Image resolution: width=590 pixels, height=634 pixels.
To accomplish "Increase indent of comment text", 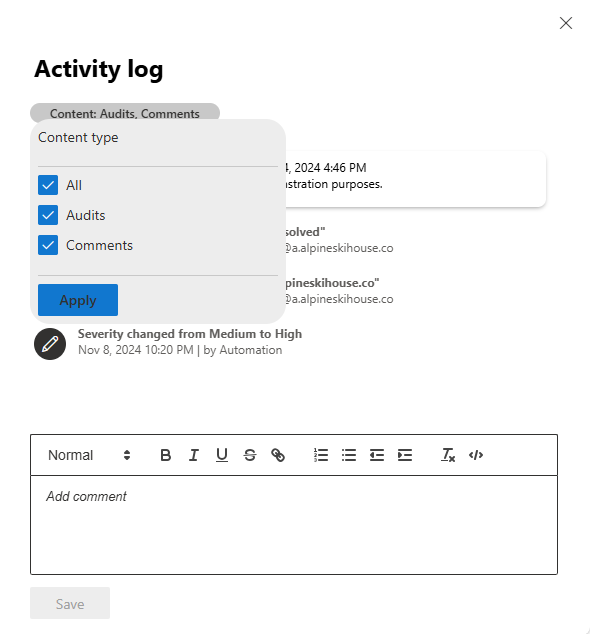I will pyautogui.click(x=405, y=455).
